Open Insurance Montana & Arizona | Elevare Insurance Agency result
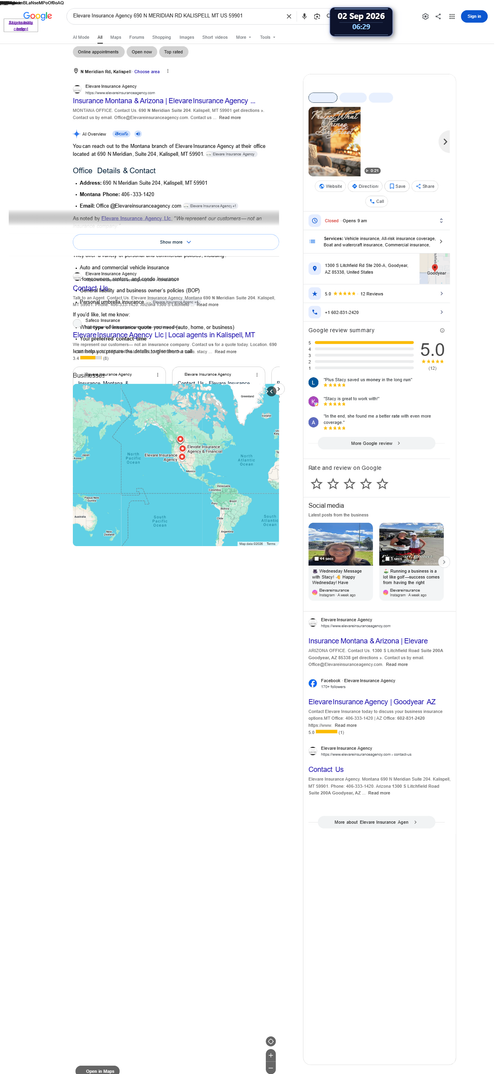 point(164,101)
